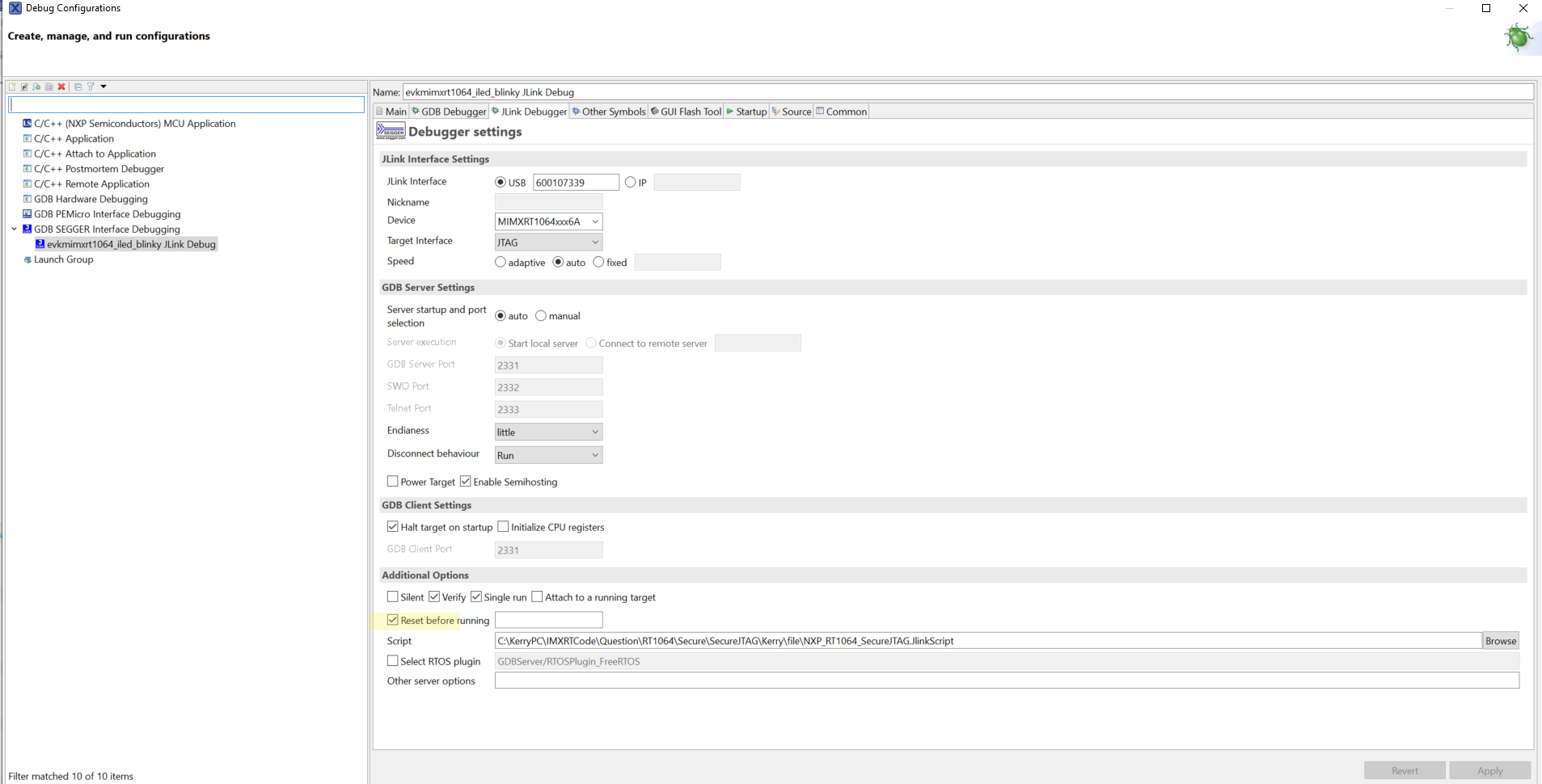
Task: Click the Browse button for Script
Action: point(1500,640)
